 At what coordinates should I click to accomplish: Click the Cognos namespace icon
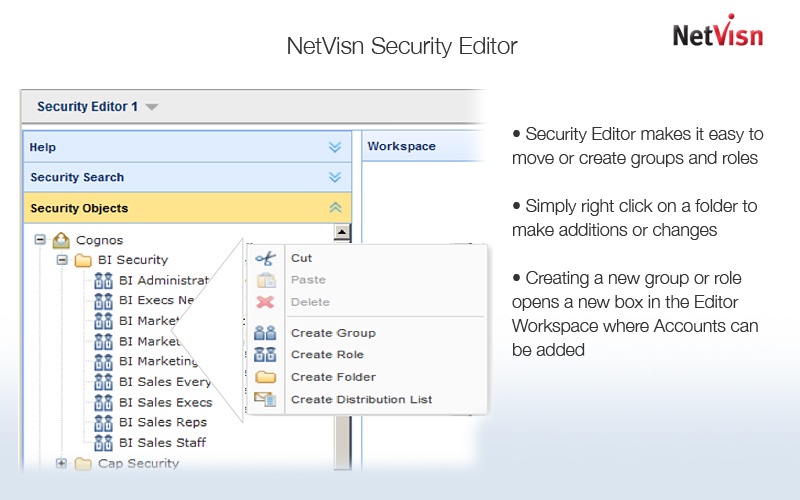point(61,240)
